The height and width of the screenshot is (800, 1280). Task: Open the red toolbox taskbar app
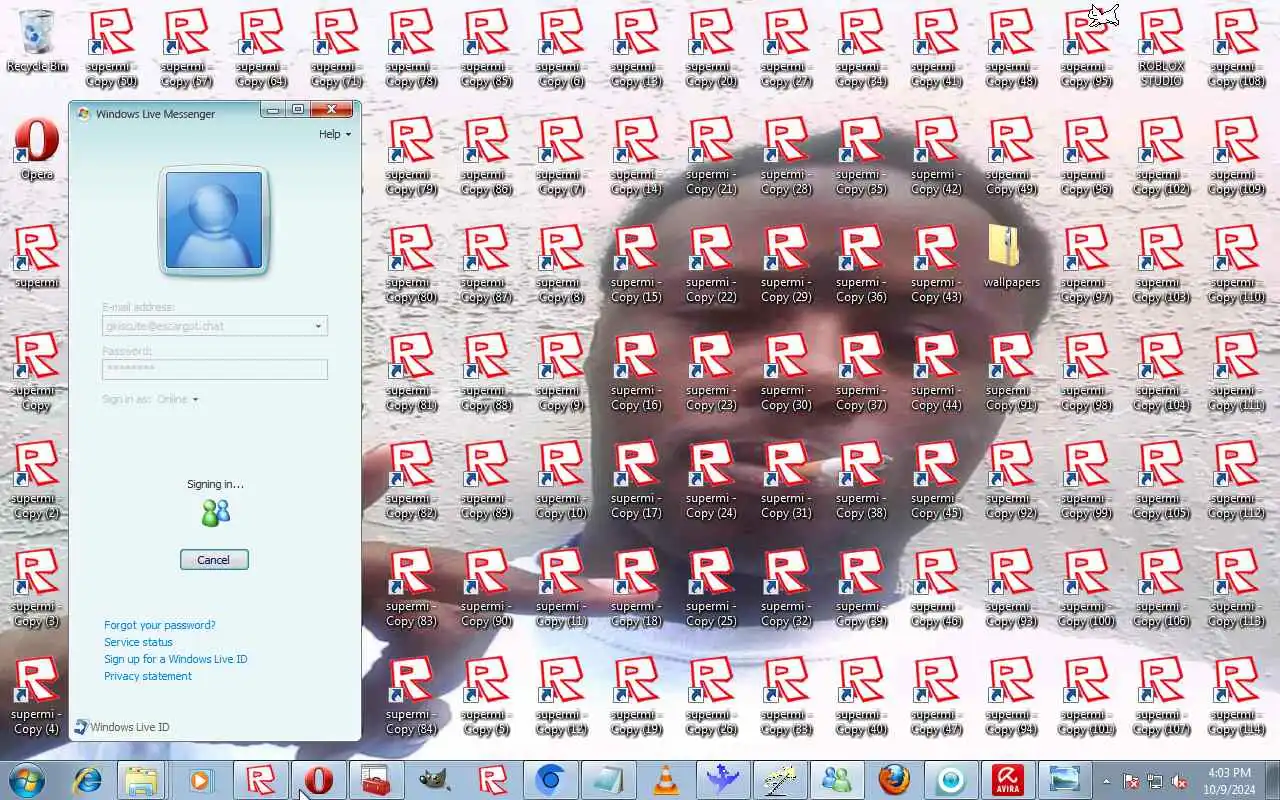click(x=376, y=780)
